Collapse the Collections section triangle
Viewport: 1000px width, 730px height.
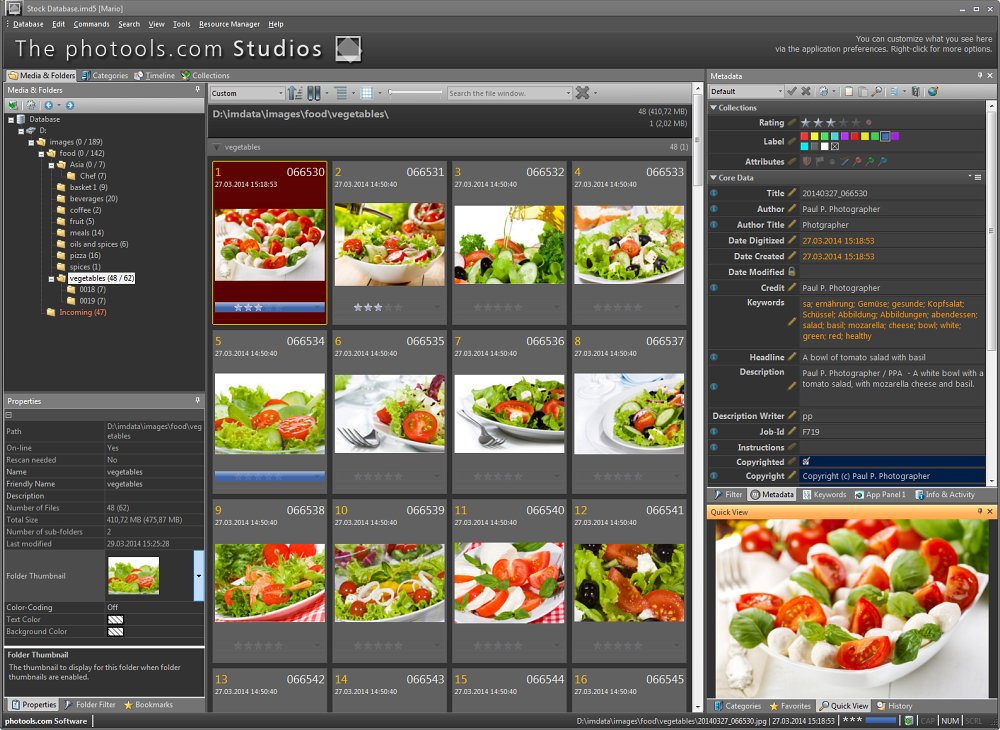[714, 108]
